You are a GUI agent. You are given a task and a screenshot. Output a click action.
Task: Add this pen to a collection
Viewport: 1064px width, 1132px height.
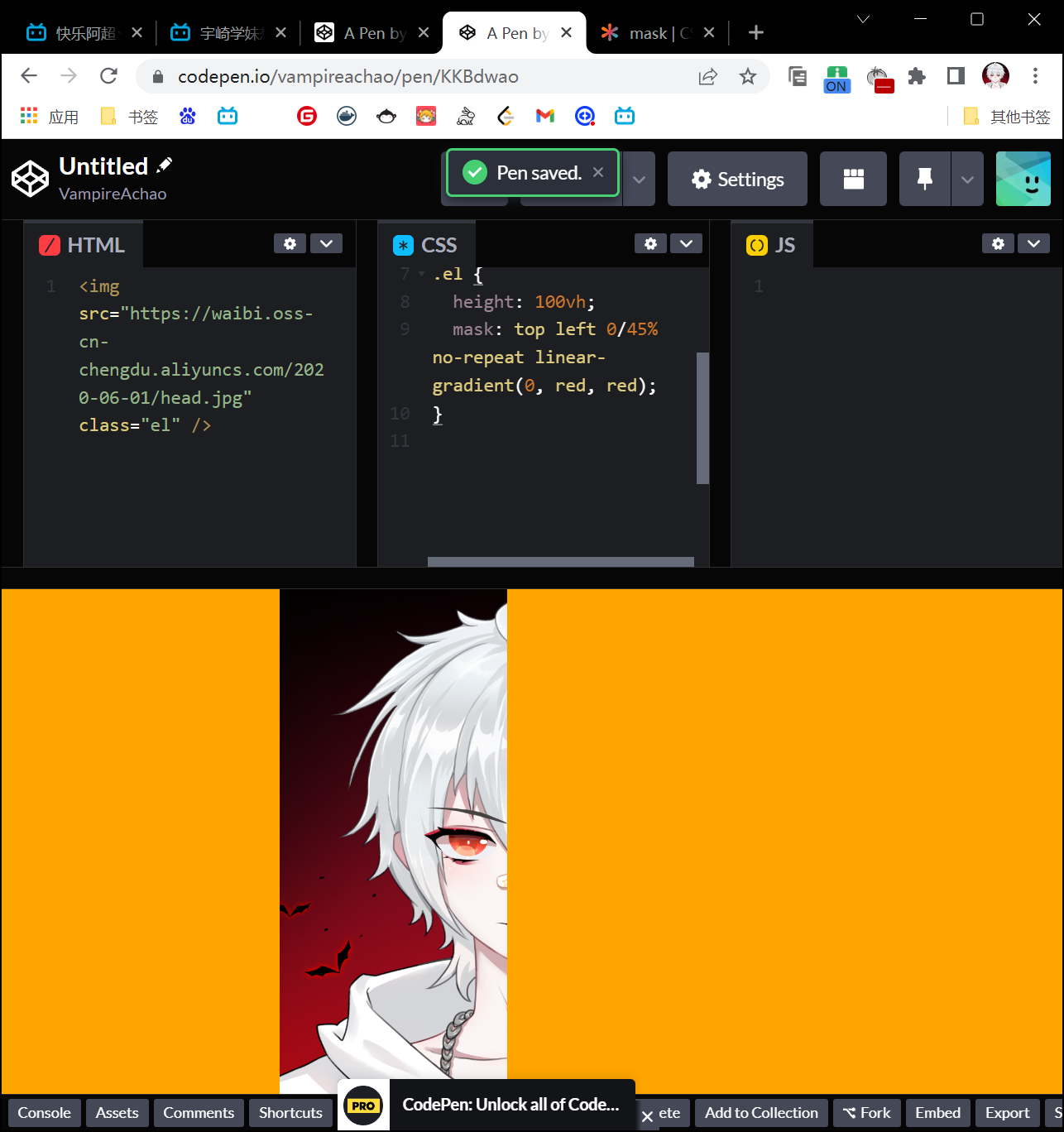pyautogui.click(x=760, y=1113)
